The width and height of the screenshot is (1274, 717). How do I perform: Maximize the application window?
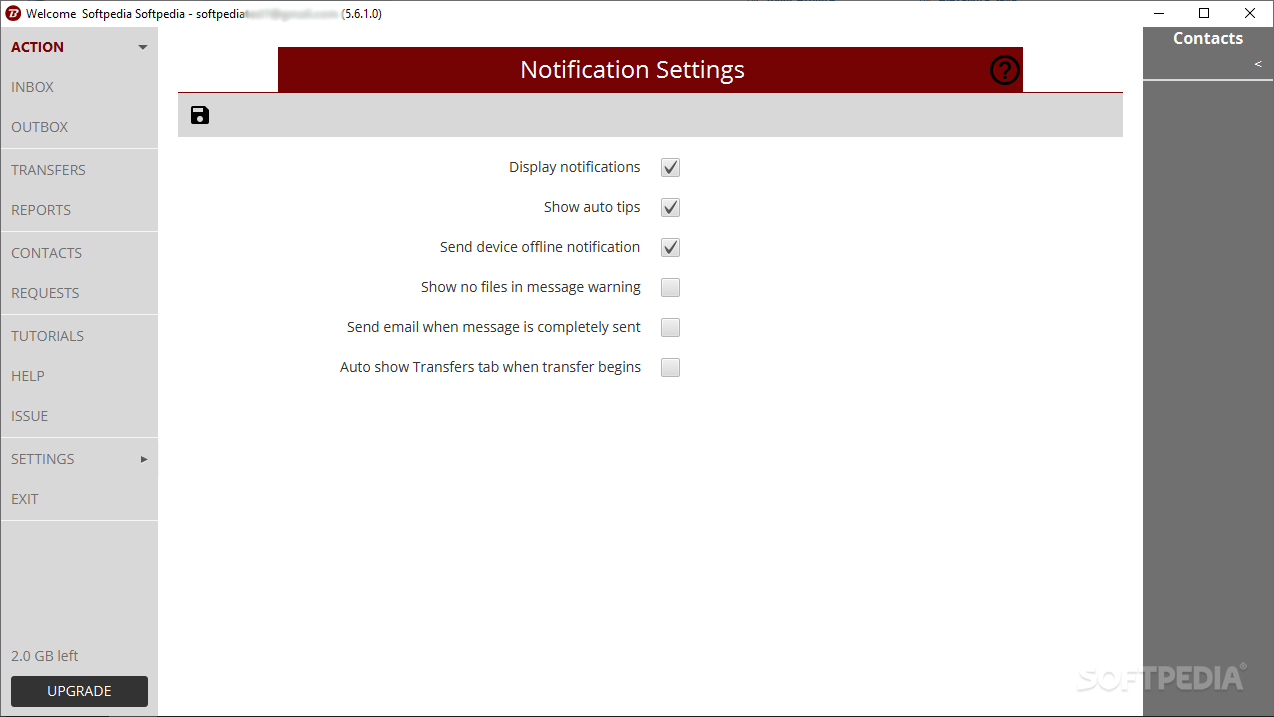point(1204,14)
